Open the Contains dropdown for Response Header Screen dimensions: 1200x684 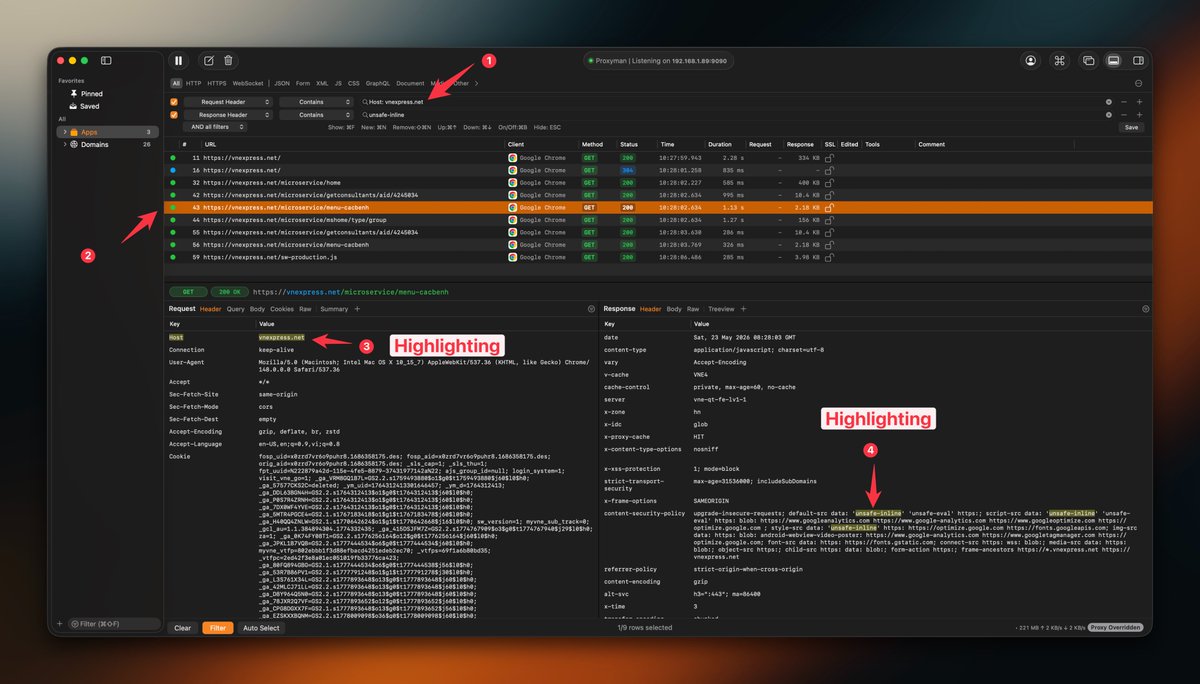tap(316, 115)
